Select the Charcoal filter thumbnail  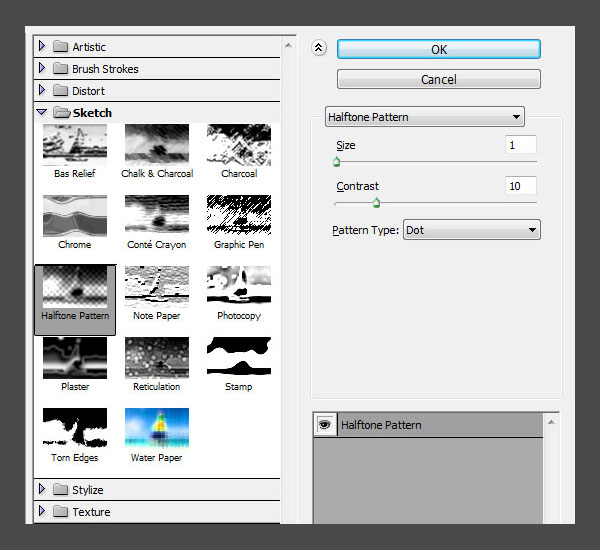pyautogui.click(x=239, y=145)
